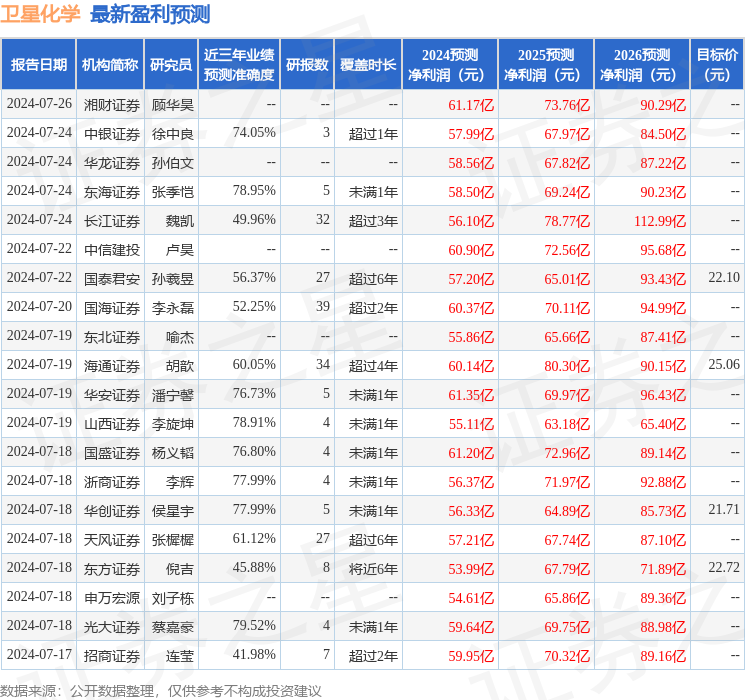
Task: Select the 东海证券 institution cell
Action: [x=112, y=192]
